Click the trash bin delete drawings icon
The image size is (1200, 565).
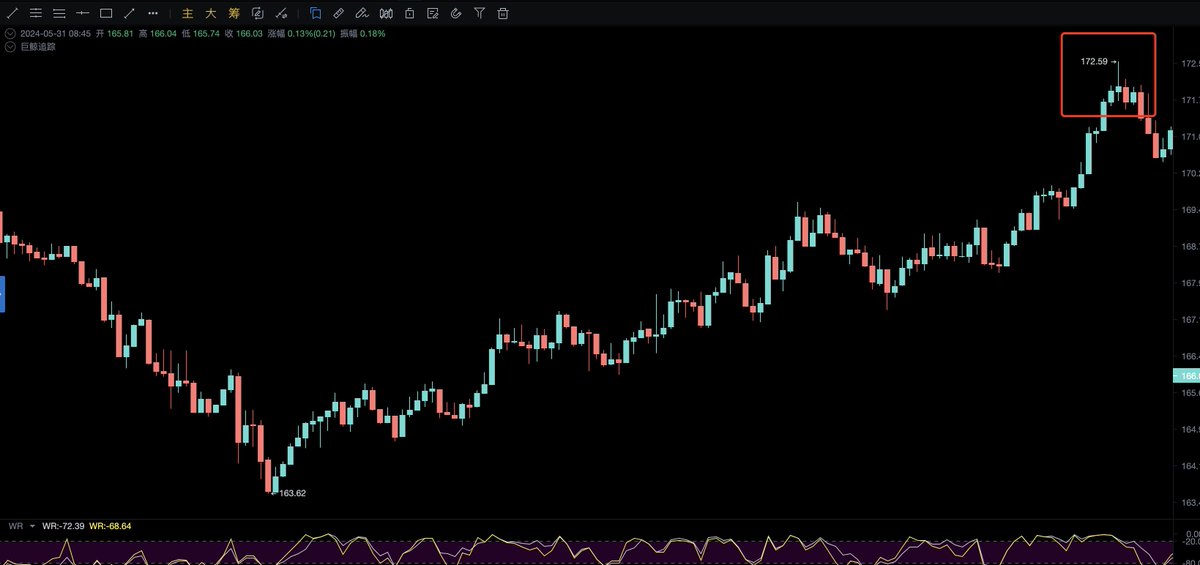[502, 14]
